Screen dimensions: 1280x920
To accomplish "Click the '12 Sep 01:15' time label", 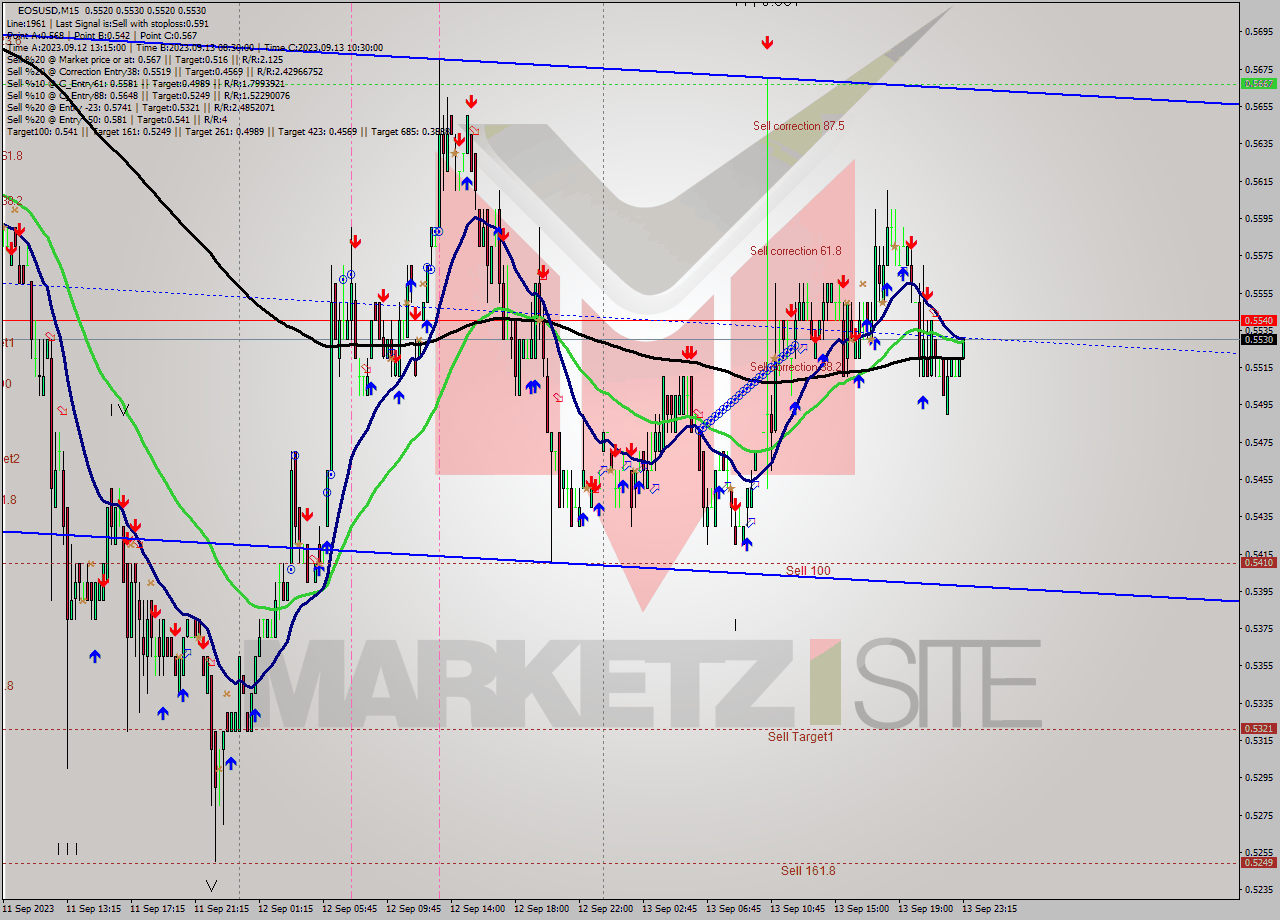I will [x=286, y=909].
